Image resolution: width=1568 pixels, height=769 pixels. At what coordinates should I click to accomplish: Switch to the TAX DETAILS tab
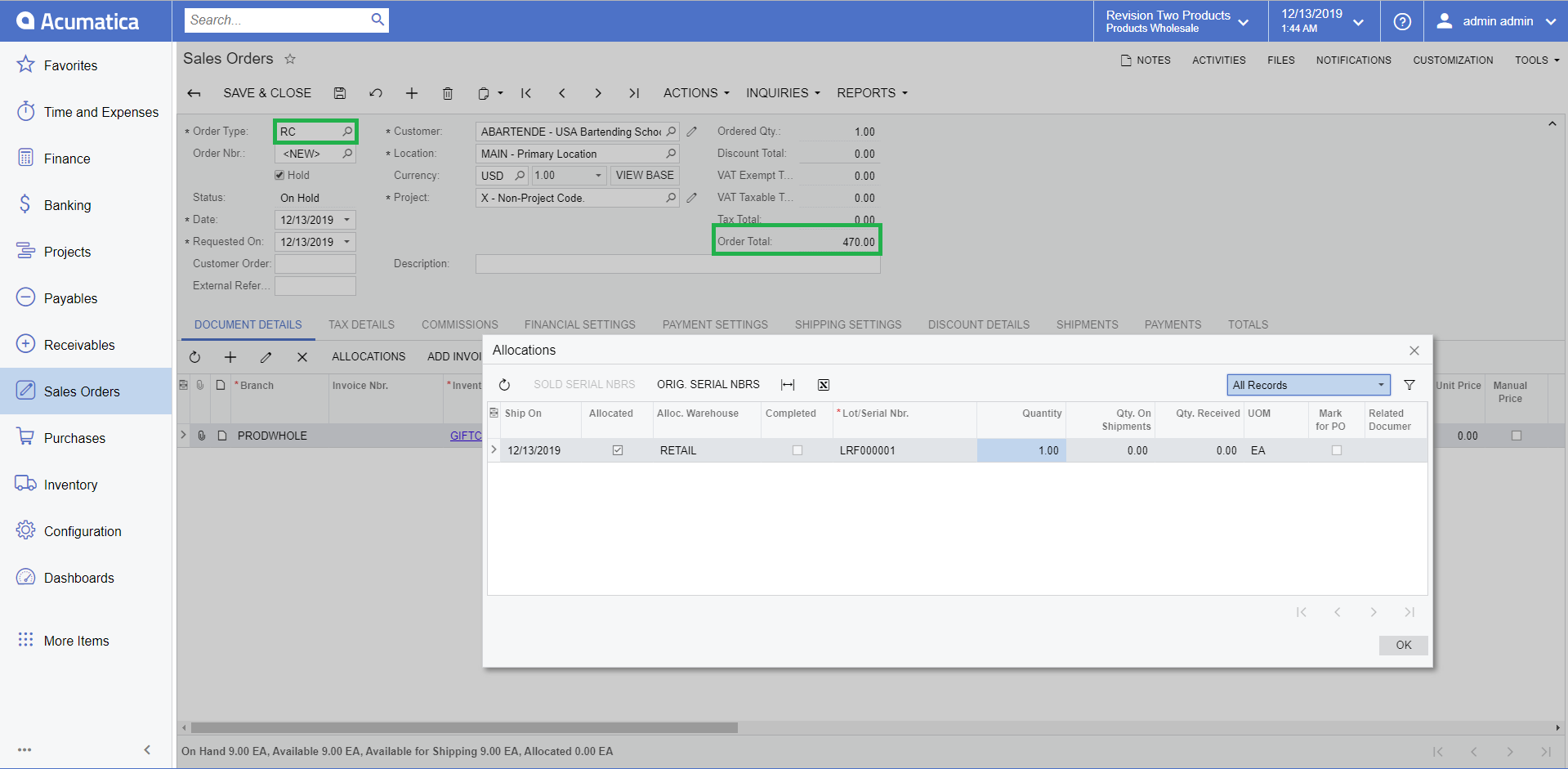tap(361, 324)
